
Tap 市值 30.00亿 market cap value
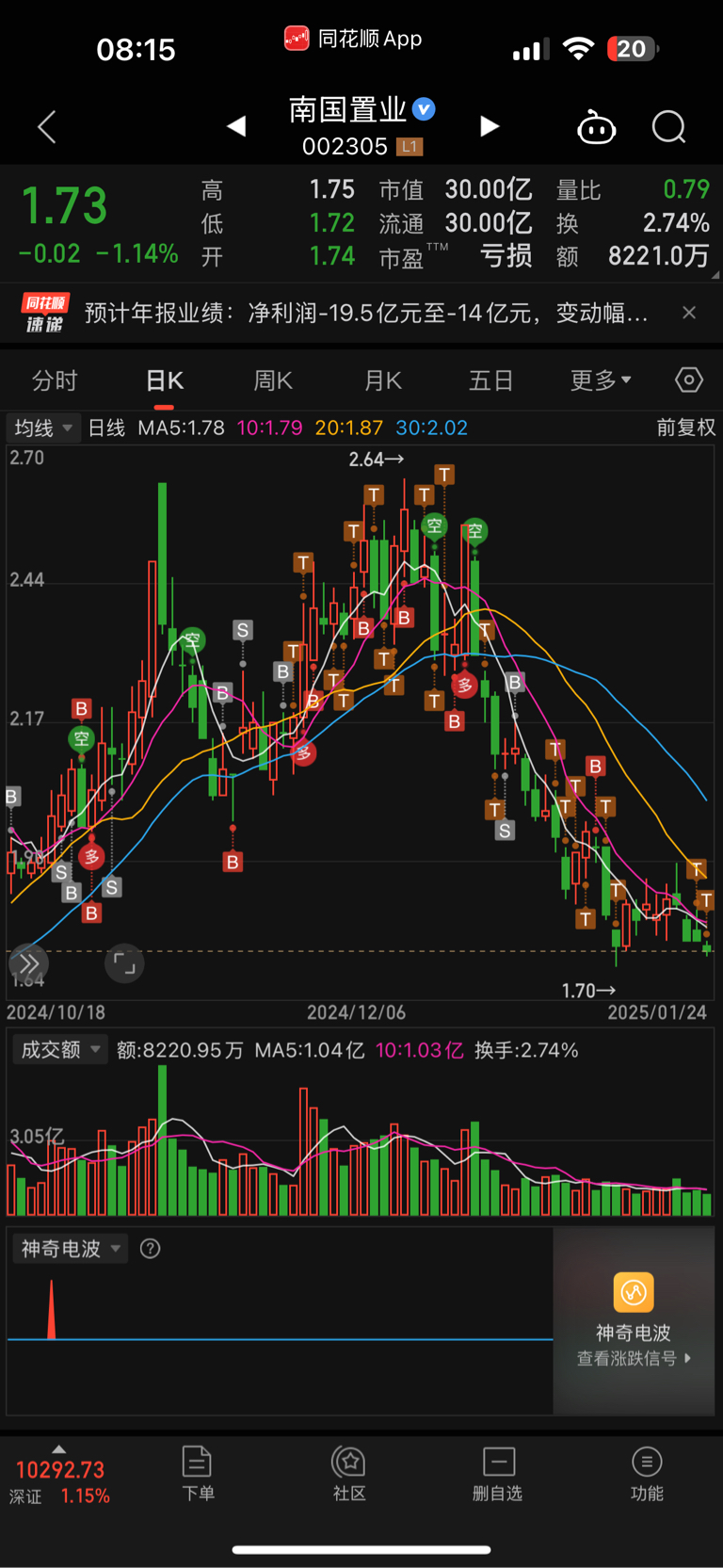coord(489,189)
